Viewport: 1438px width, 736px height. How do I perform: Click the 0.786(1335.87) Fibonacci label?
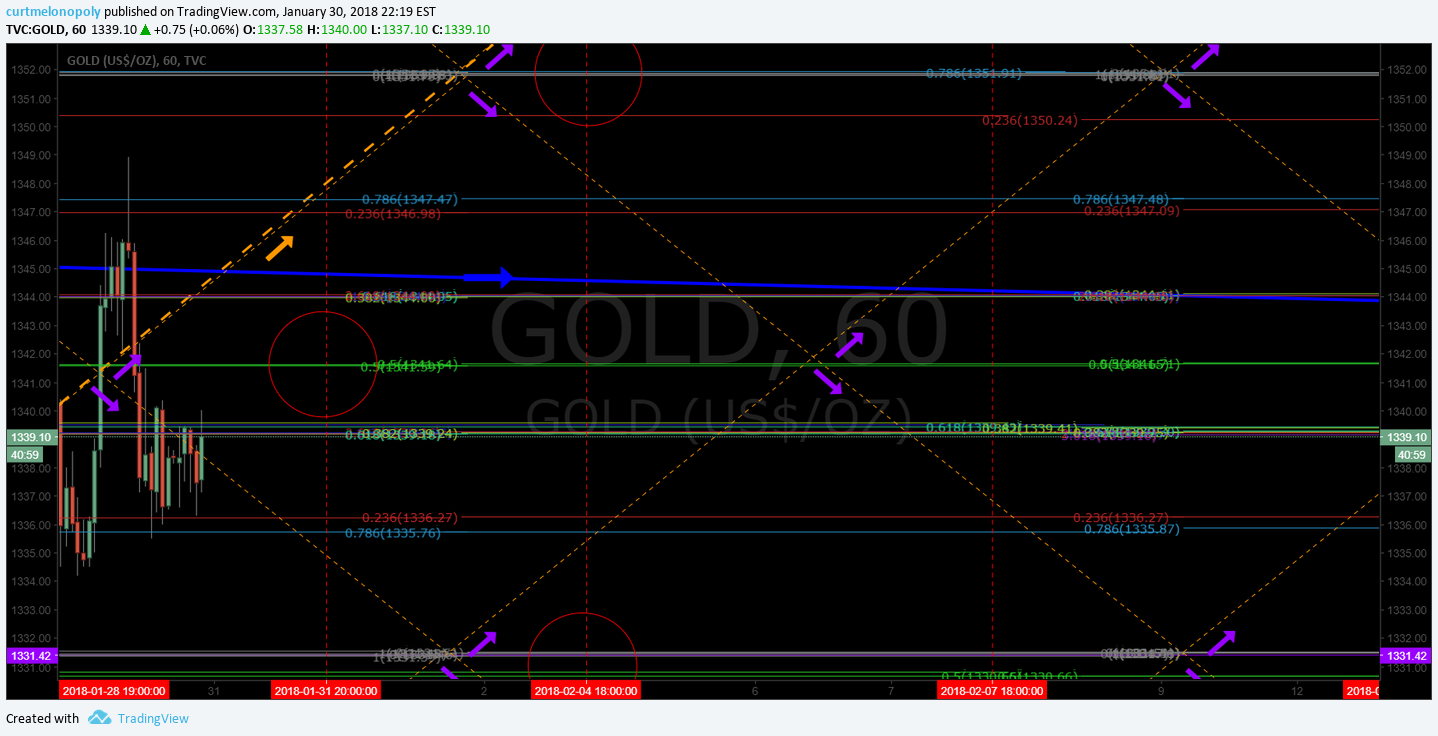pyautogui.click(x=1132, y=528)
